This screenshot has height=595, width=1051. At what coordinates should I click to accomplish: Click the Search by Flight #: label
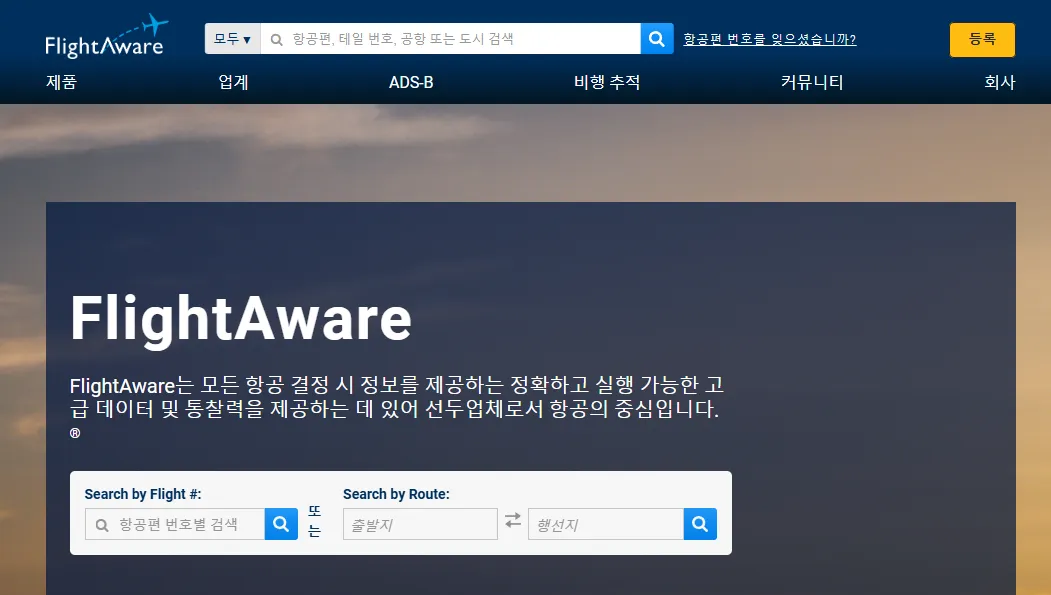click(143, 494)
